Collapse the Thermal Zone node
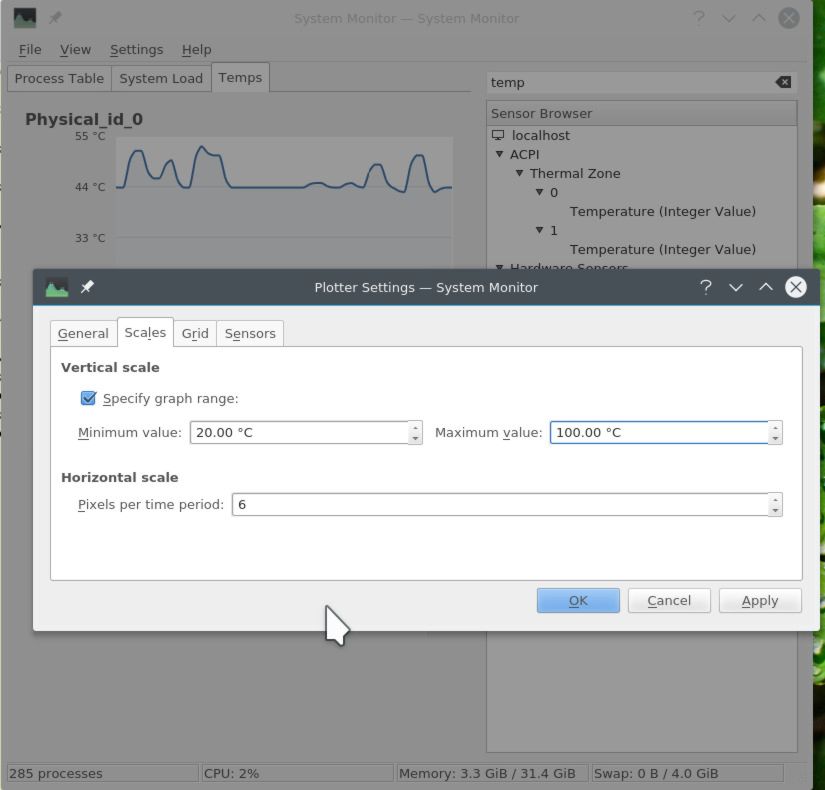Image resolution: width=825 pixels, height=790 pixels. click(x=519, y=173)
